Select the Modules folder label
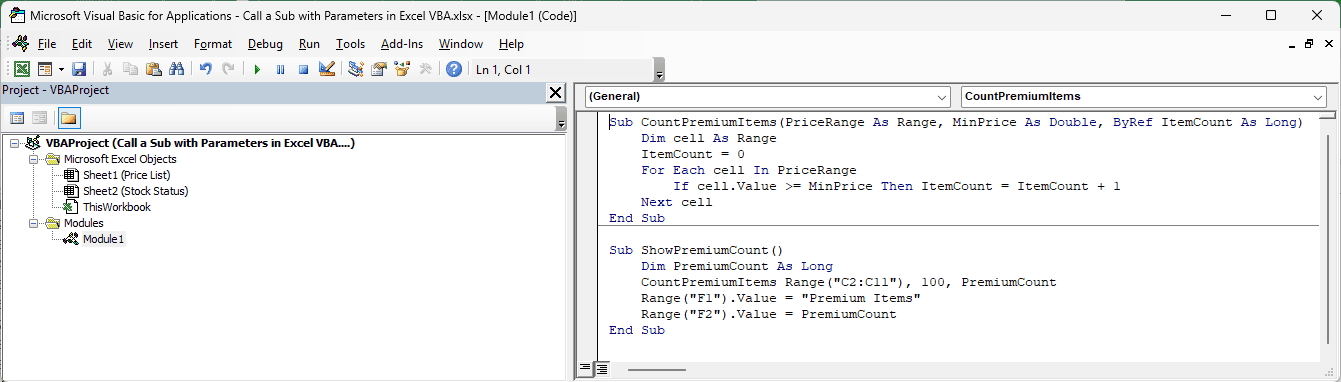The width and height of the screenshot is (1341, 382). click(x=84, y=223)
